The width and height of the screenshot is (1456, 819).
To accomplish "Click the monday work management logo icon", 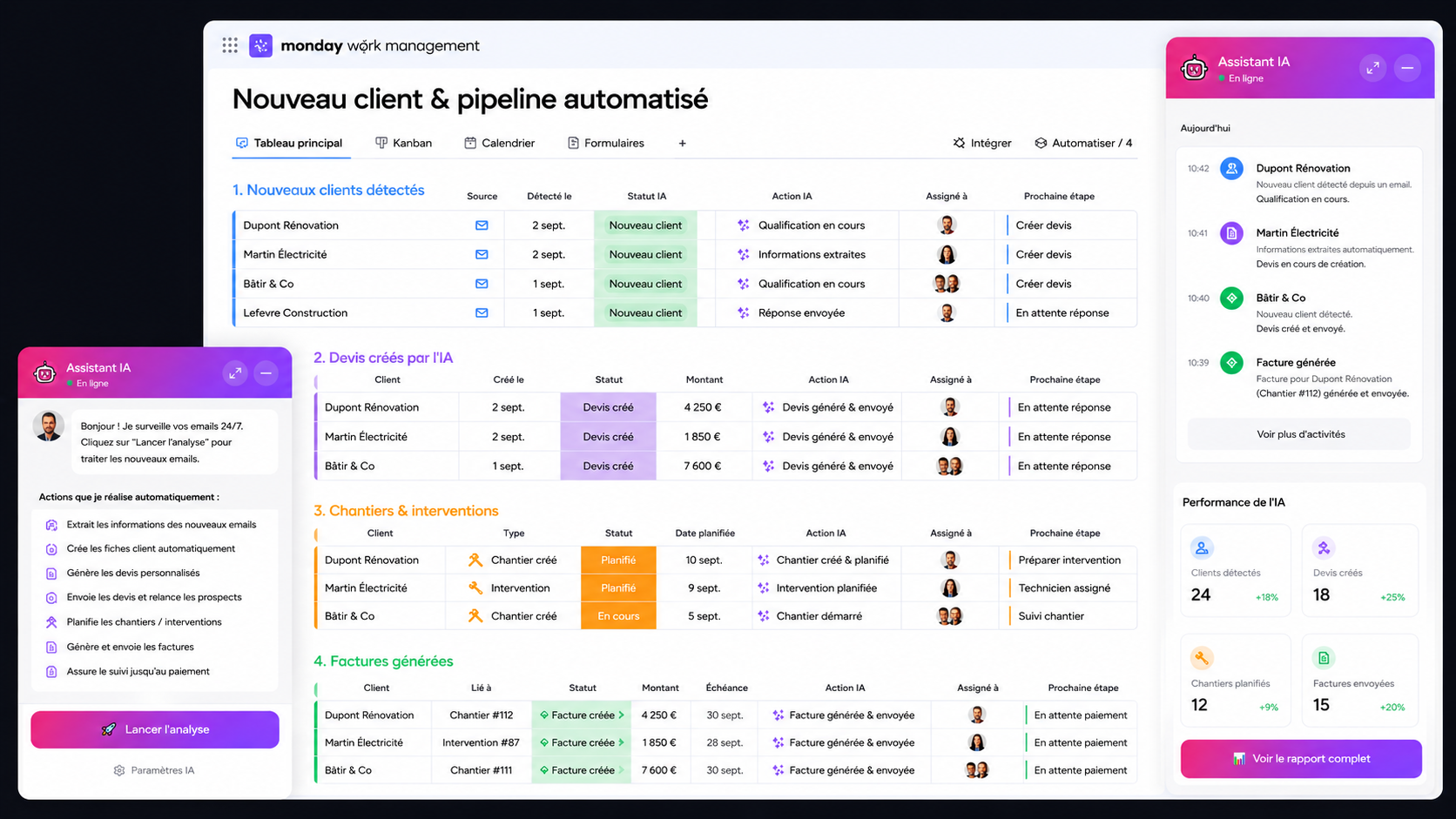I will tap(260, 45).
